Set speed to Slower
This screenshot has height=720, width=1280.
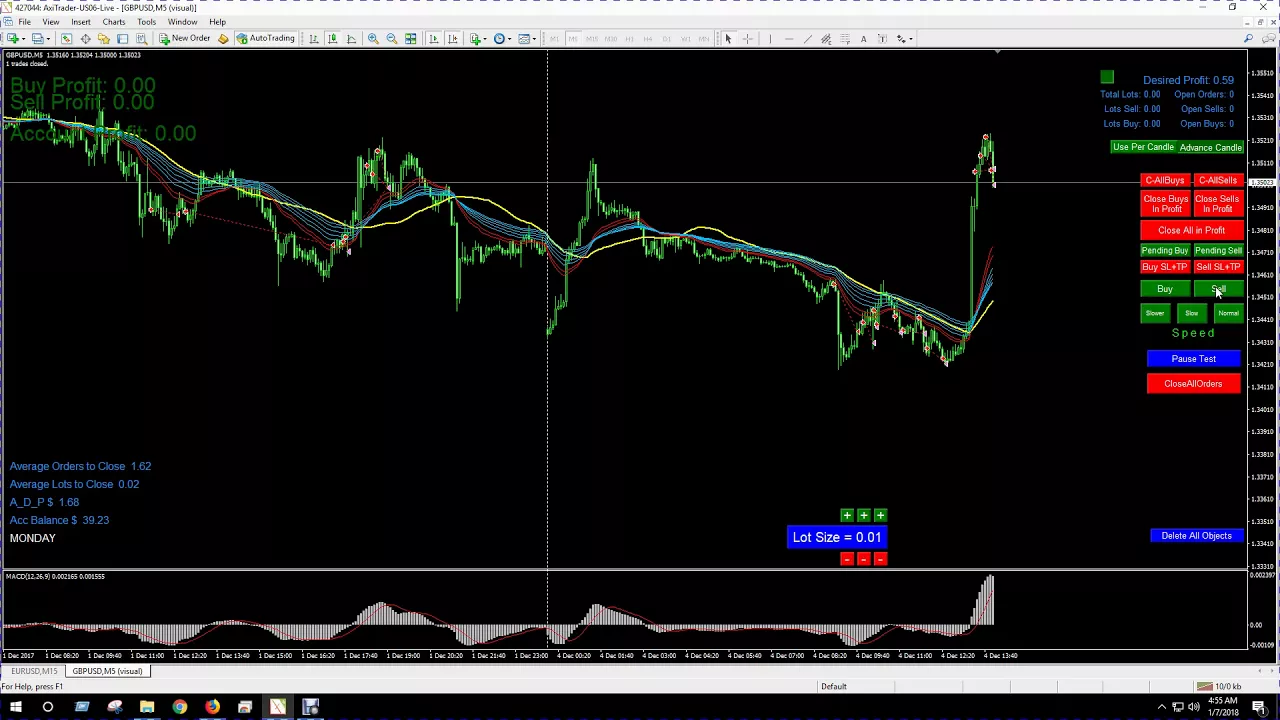tap(1155, 314)
